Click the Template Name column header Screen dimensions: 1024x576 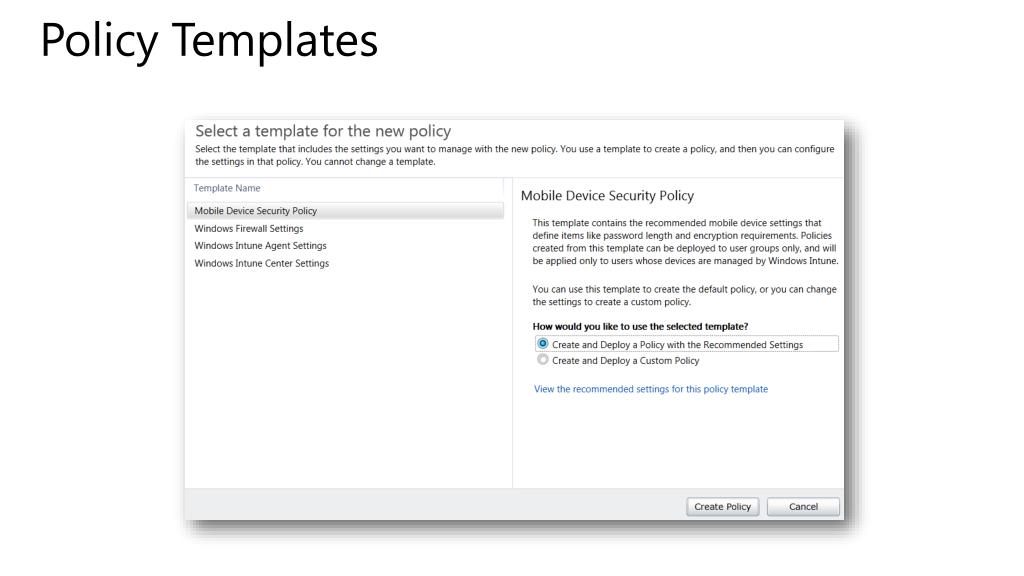click(227, 188)
